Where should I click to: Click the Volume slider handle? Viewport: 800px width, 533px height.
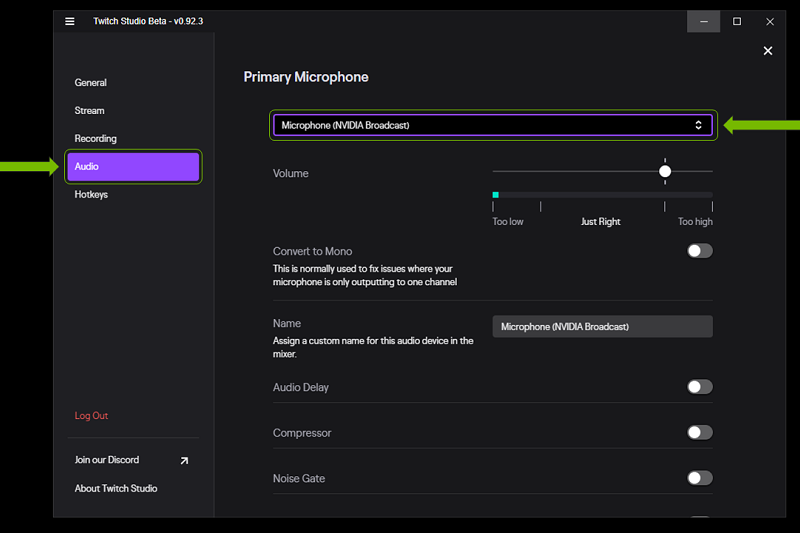click(x=665, y=171)
